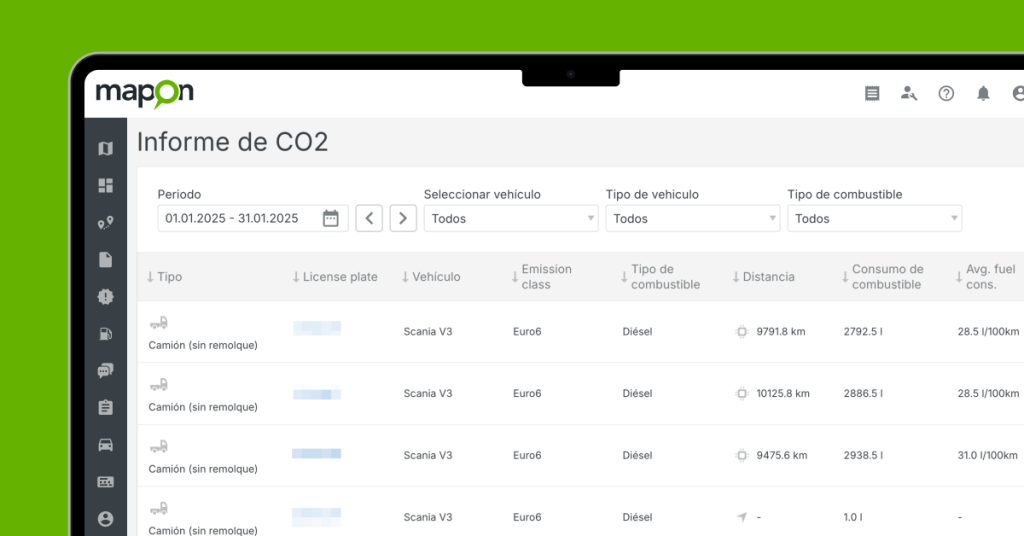Click the truck icon in the 9791.8 km row
The width and height of the screenshot is (1024, 536).
click(159, 323)
